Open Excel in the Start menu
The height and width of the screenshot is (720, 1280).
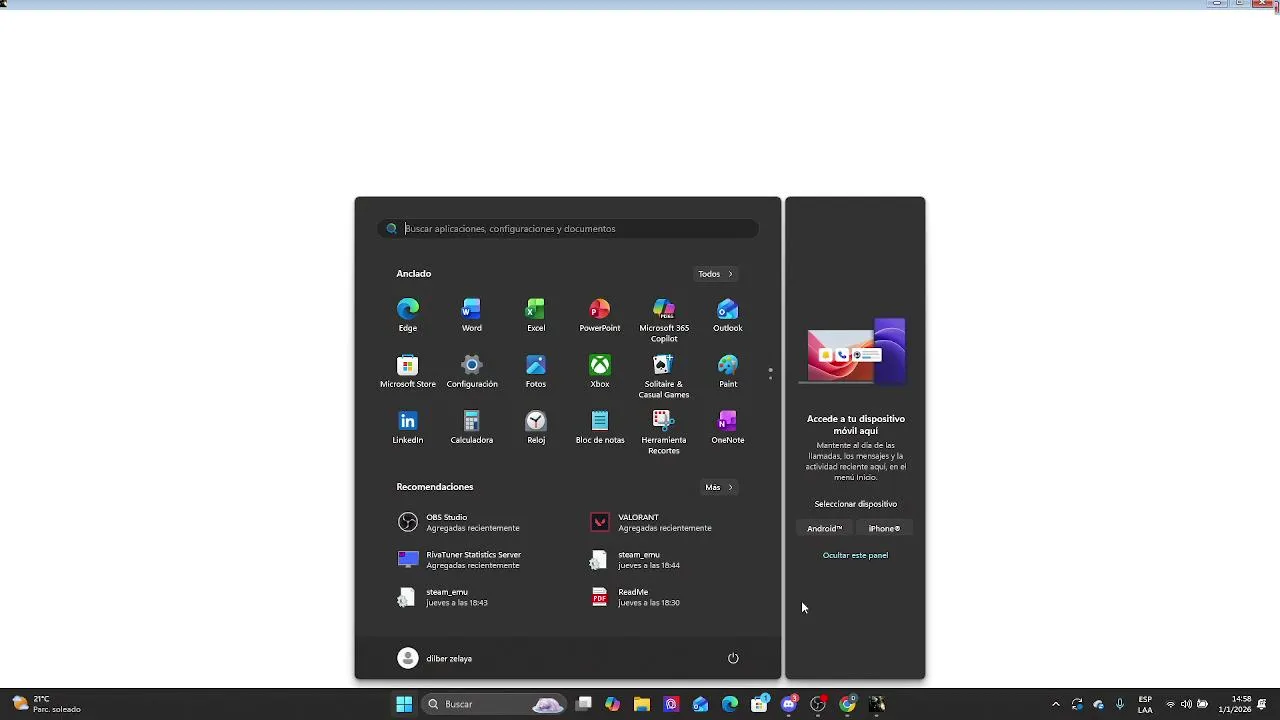[536, 315]
